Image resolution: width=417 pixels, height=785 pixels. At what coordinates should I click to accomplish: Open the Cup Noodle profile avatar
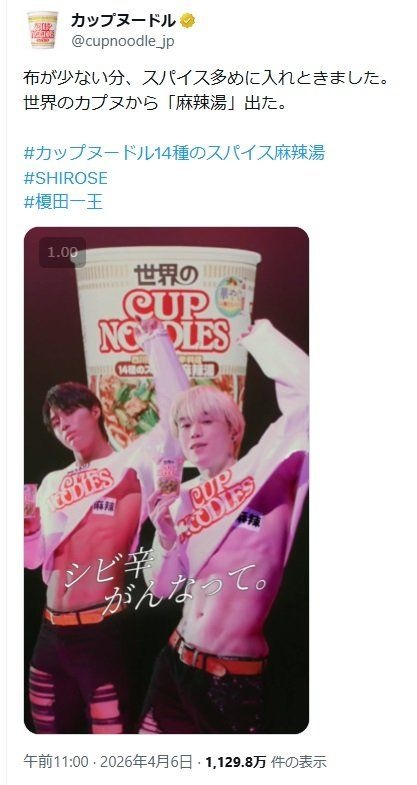[43, 30]
